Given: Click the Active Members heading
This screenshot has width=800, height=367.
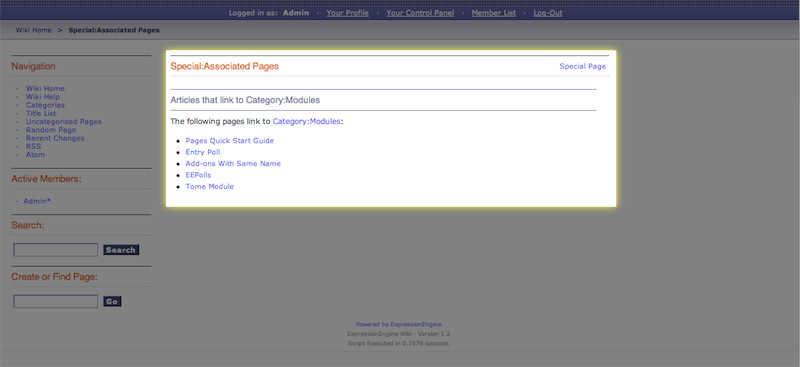Looking at the screenshot, I should pos(46,179).
